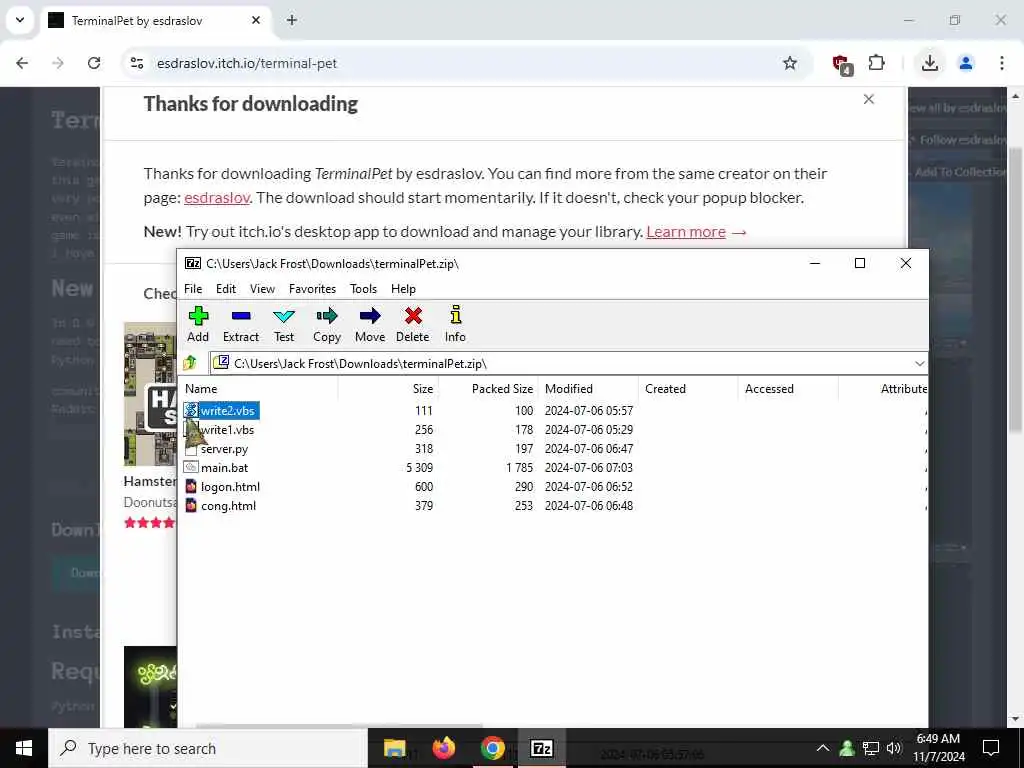Image resolution: width=1024 pixels, height=768 pixels.
Task: Open the File menu in 7-Zip
Action: 193,289
